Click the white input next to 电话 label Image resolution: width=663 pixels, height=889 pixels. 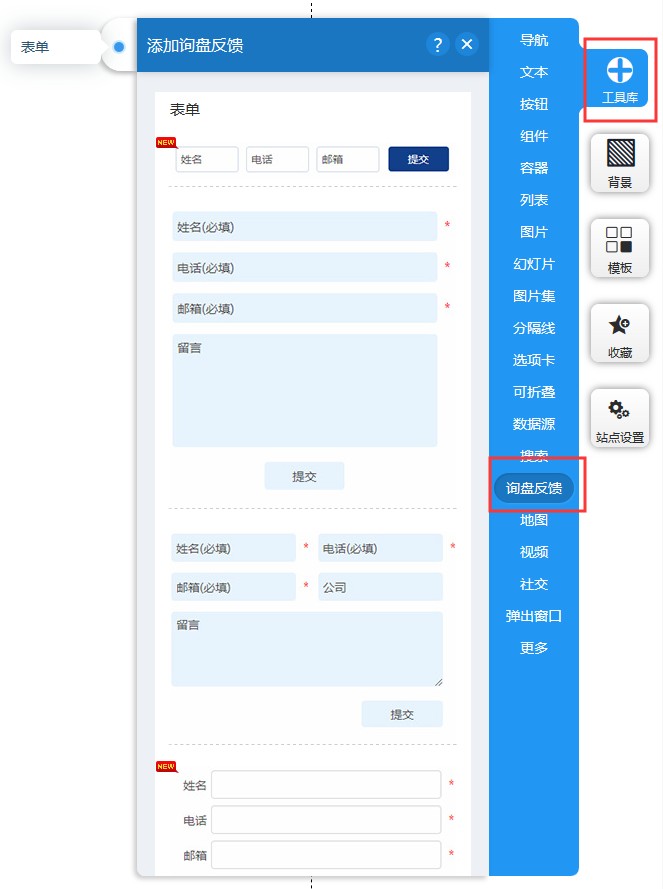[x=326, y=820]
